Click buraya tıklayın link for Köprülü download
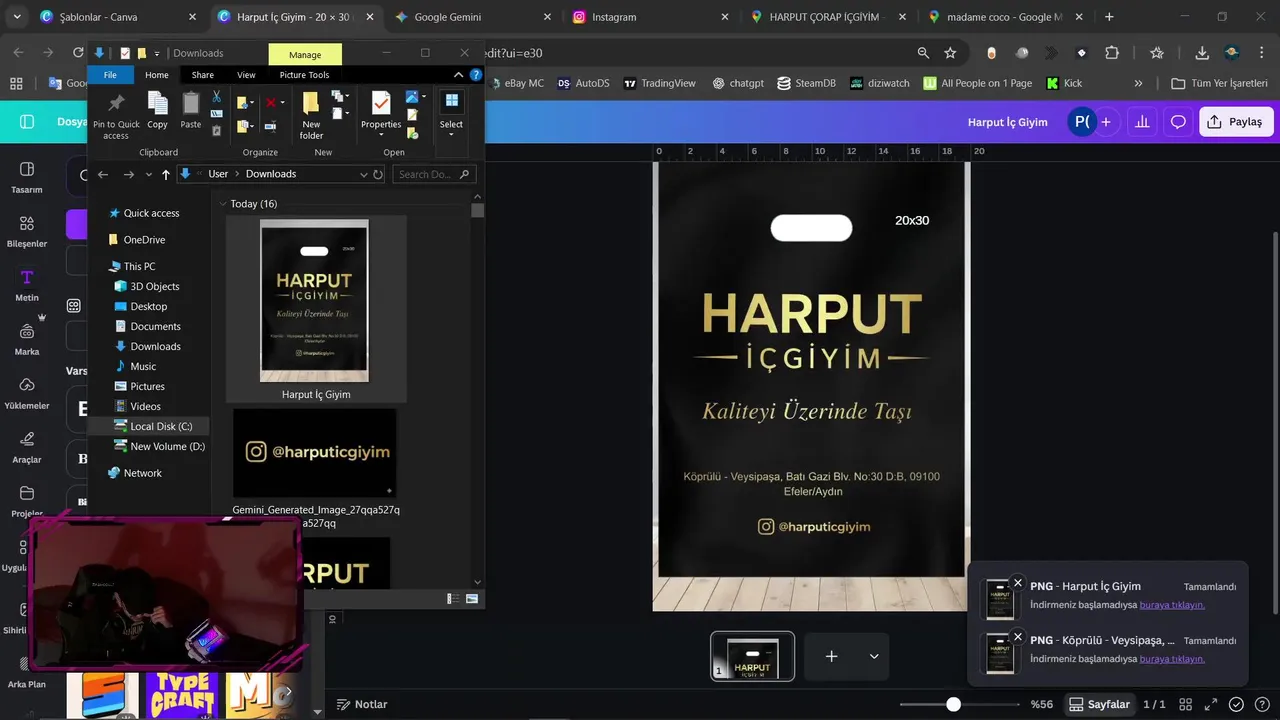The height and width of the screenshot is (720, 1280). tap(1172, 659)
